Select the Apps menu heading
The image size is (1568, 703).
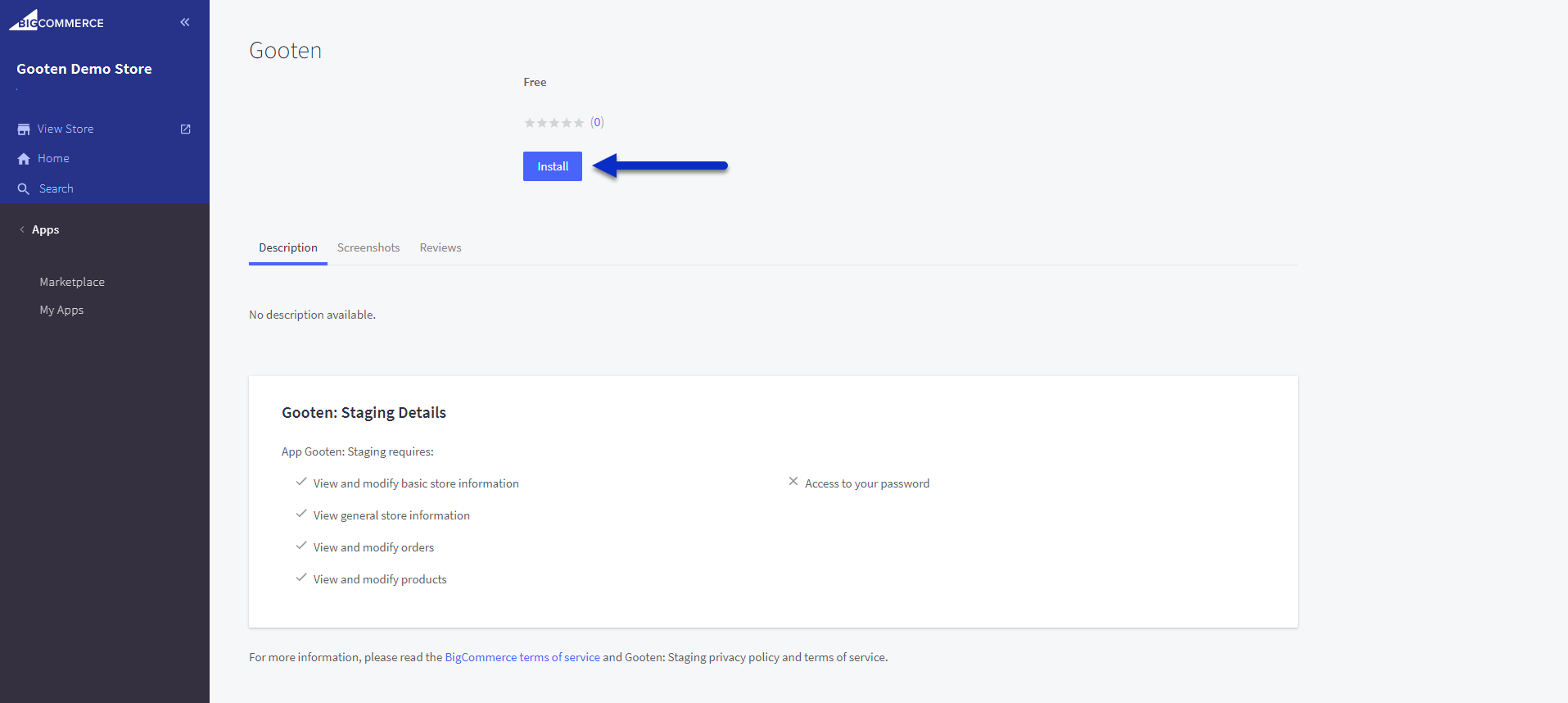(46, 229)
